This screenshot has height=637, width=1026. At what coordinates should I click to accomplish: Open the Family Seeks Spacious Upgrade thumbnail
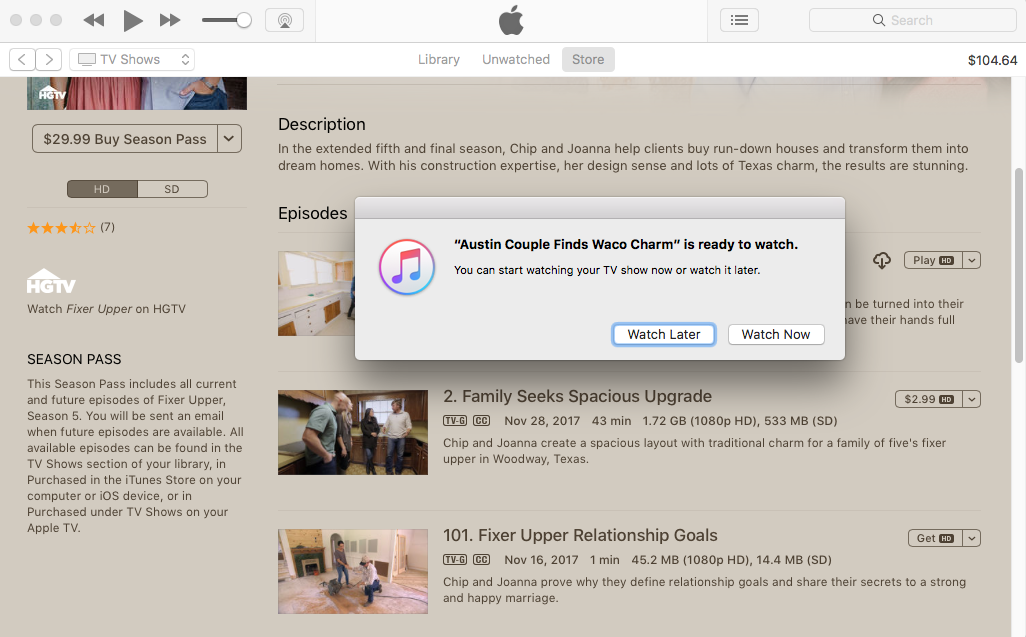(353, 433)
